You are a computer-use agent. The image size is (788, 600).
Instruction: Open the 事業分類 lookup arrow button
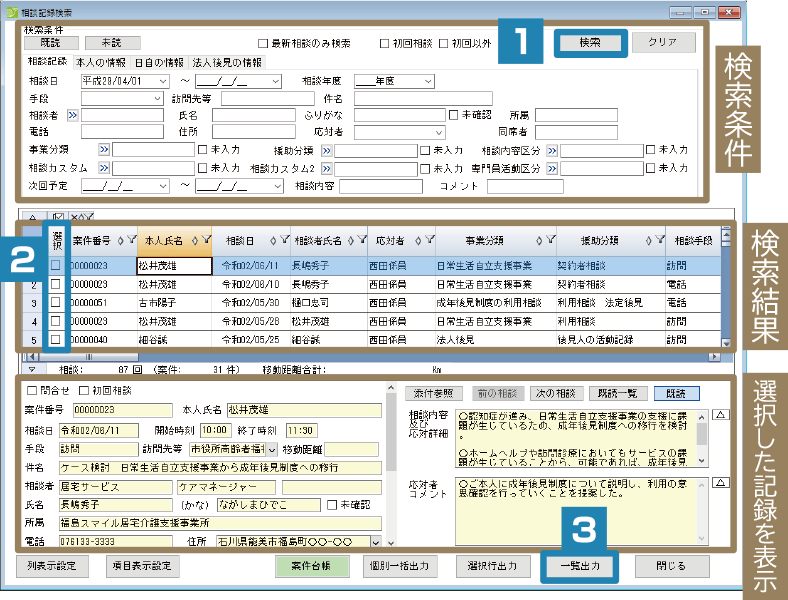pyautogui.click(x=102, y=149)
